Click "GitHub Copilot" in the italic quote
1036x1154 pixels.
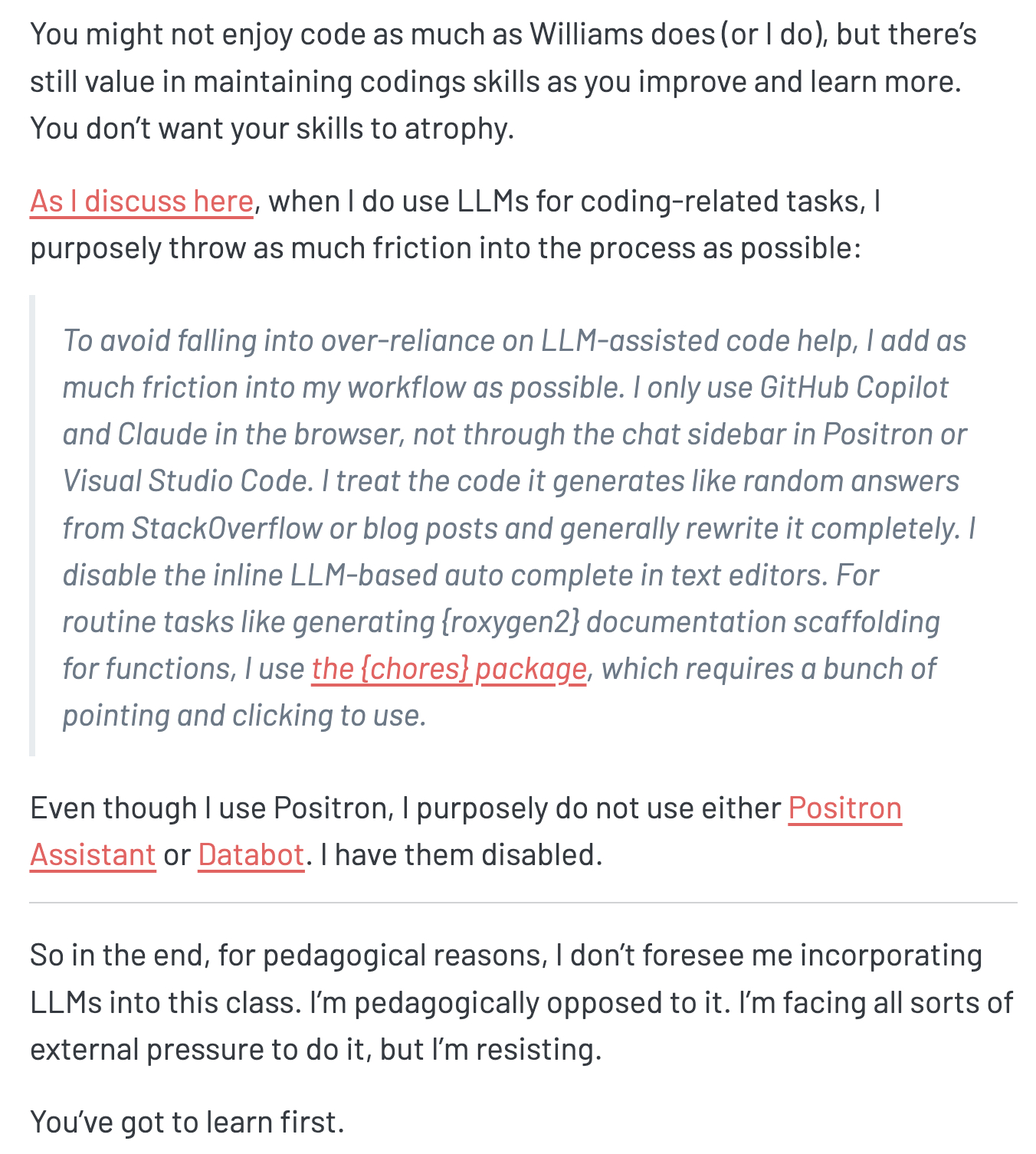[x=854, y=388]
